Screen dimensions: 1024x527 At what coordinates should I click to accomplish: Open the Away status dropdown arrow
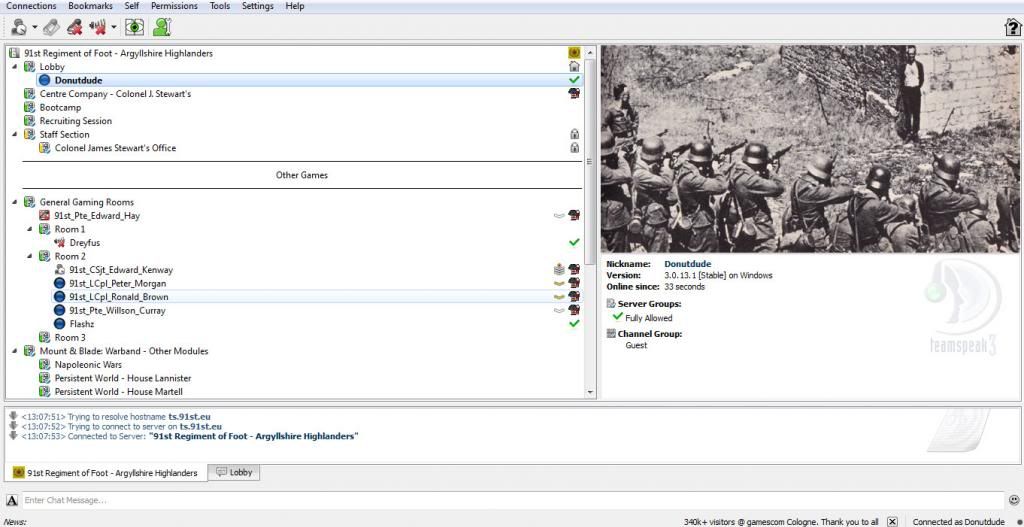[x=35, y=27]
